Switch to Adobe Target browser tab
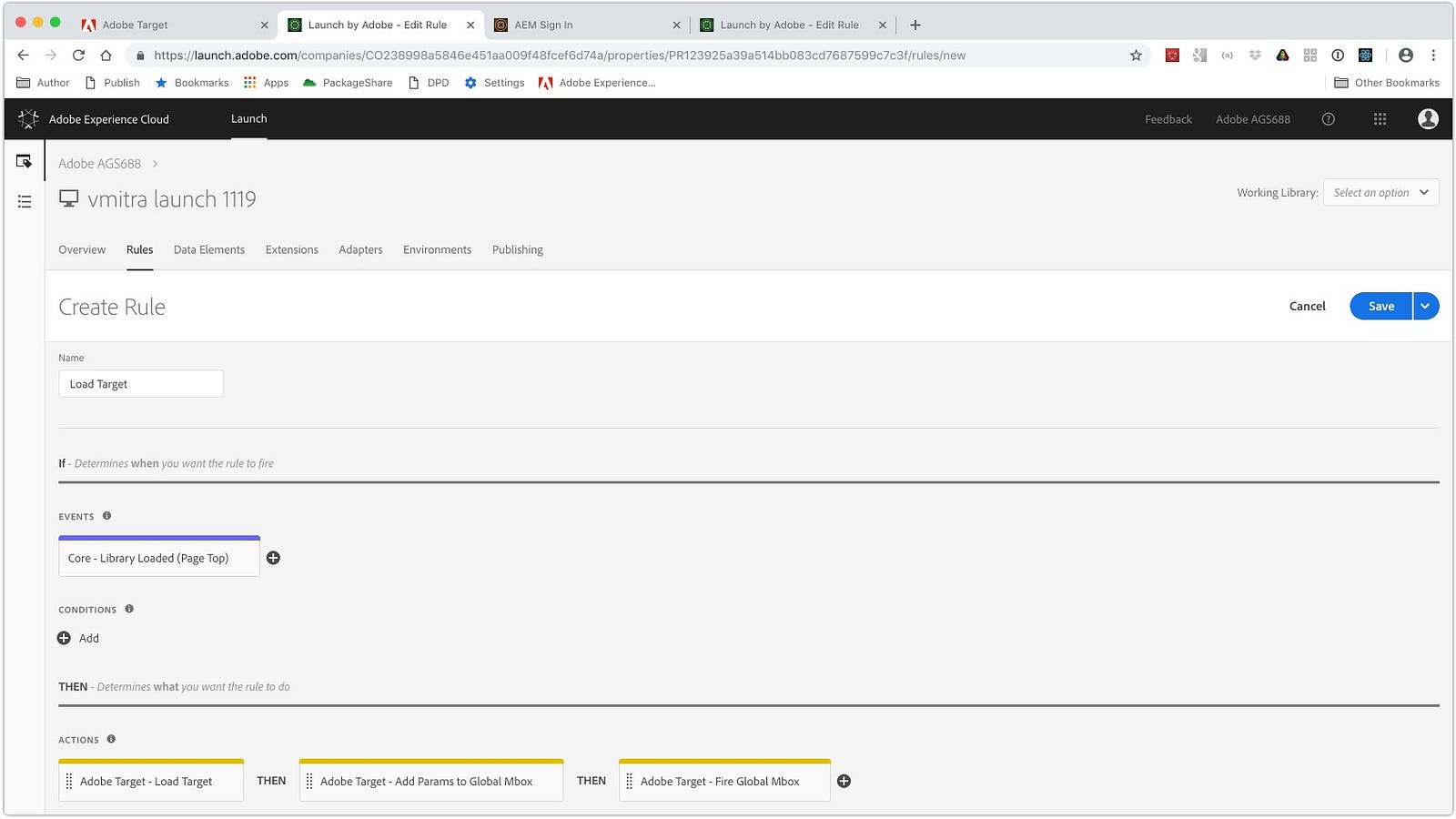The width and height of the screenshot is (1456, 819). (x=173, y=25)
